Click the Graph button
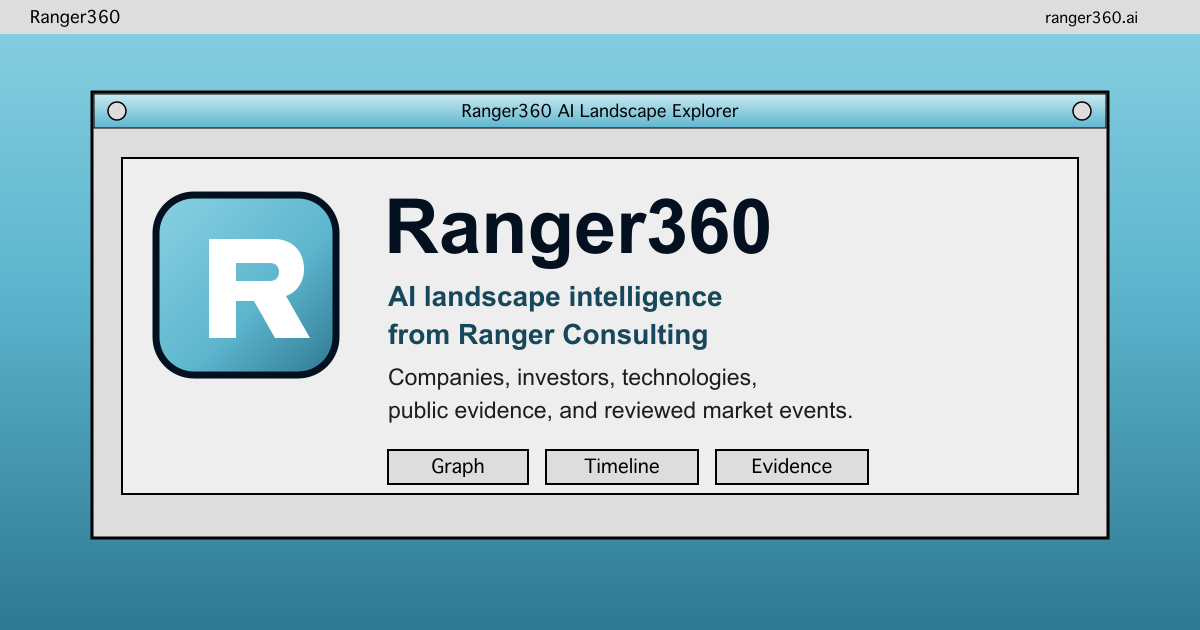The height and width of the screenshot is (630, 1200). click(458, 467)
